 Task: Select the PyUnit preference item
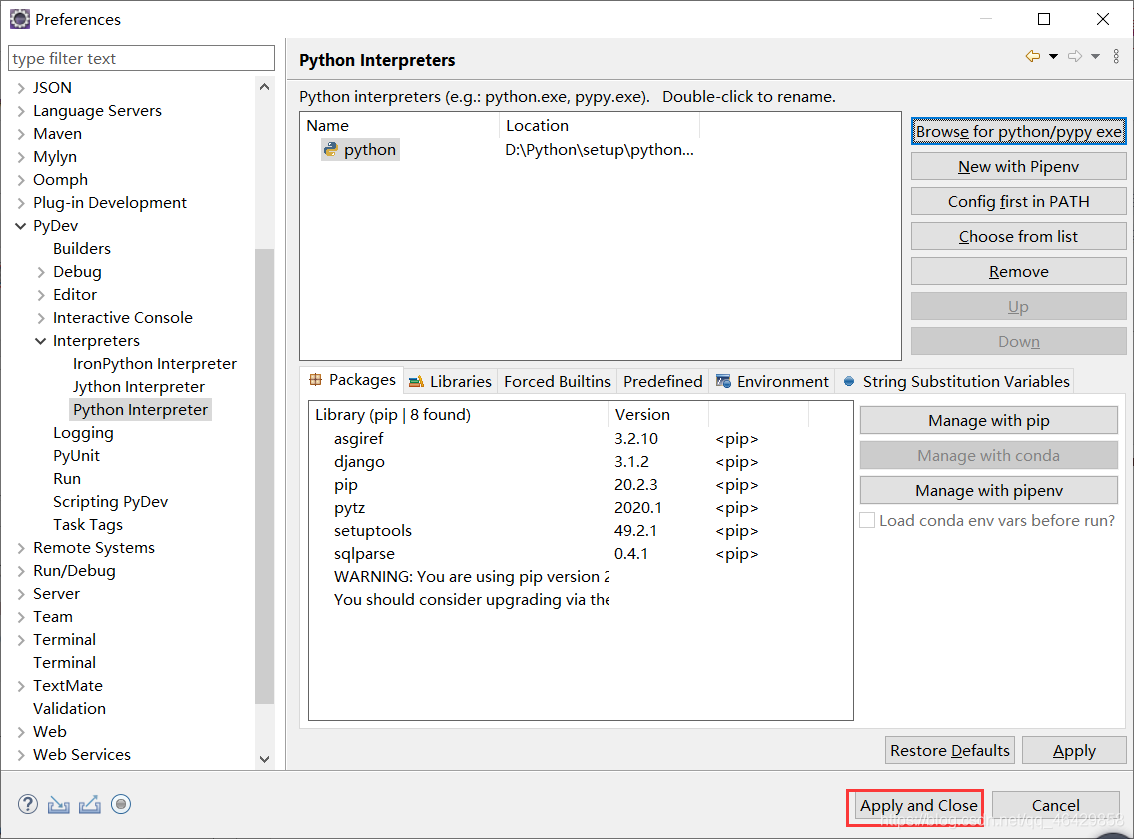point(77,456)
